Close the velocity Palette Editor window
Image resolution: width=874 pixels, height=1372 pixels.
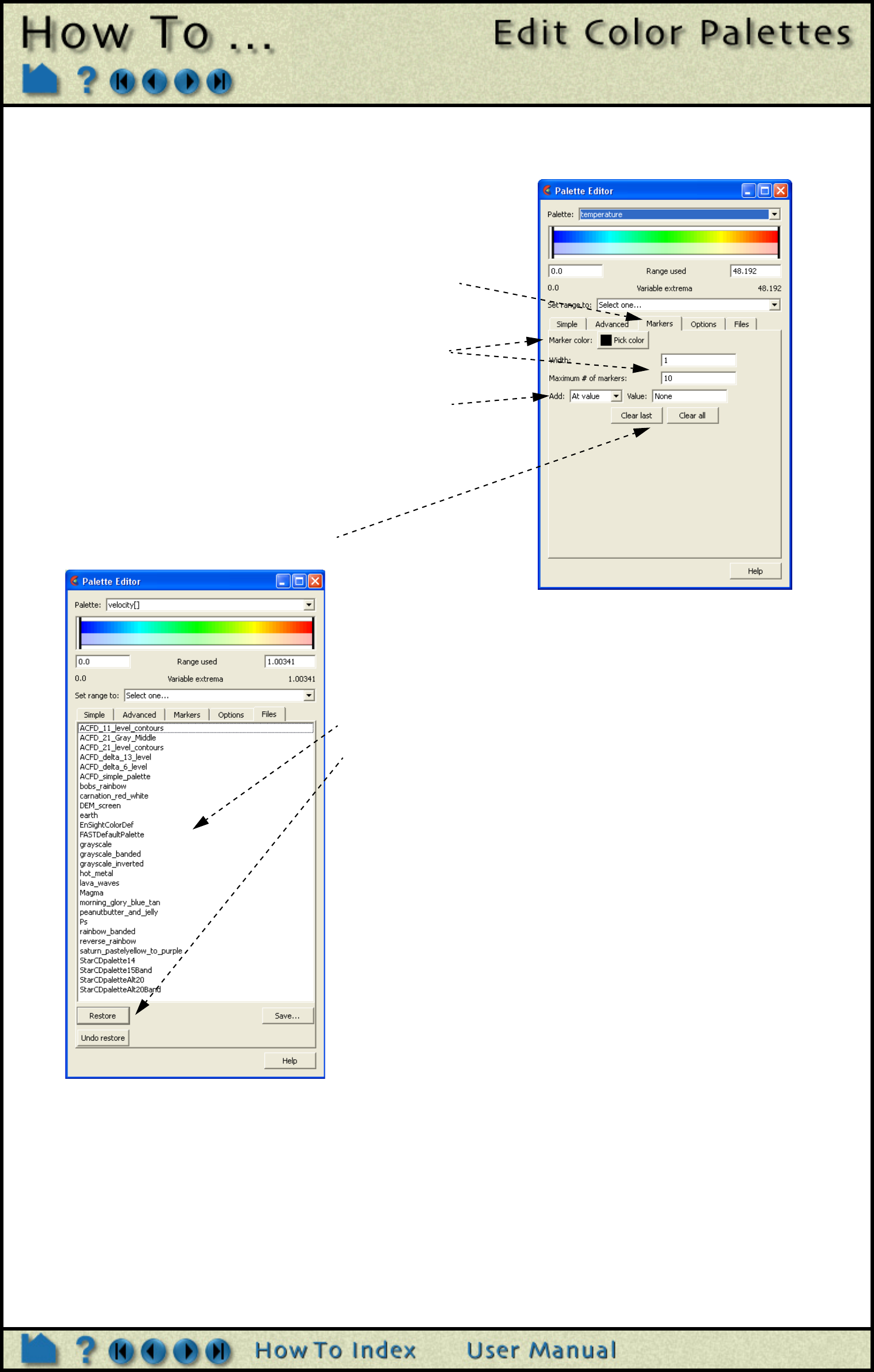[315, 581]
